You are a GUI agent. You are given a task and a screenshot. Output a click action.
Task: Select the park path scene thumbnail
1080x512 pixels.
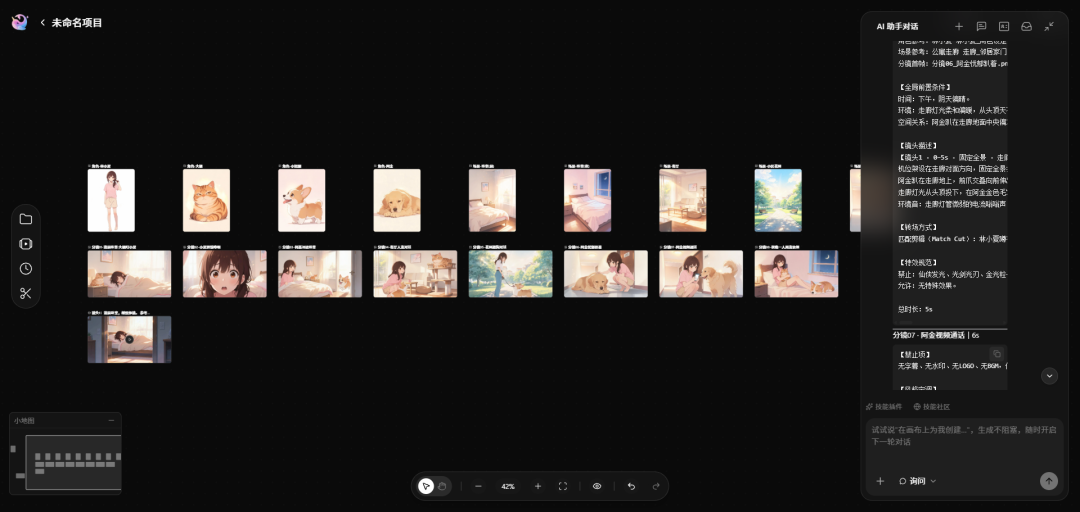click(x=778, y=200)
